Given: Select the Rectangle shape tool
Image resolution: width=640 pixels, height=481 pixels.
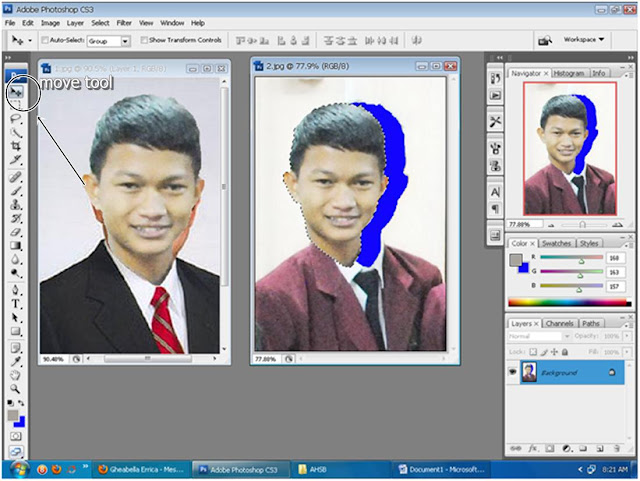Looking at the screenshot, I should 16,331.
